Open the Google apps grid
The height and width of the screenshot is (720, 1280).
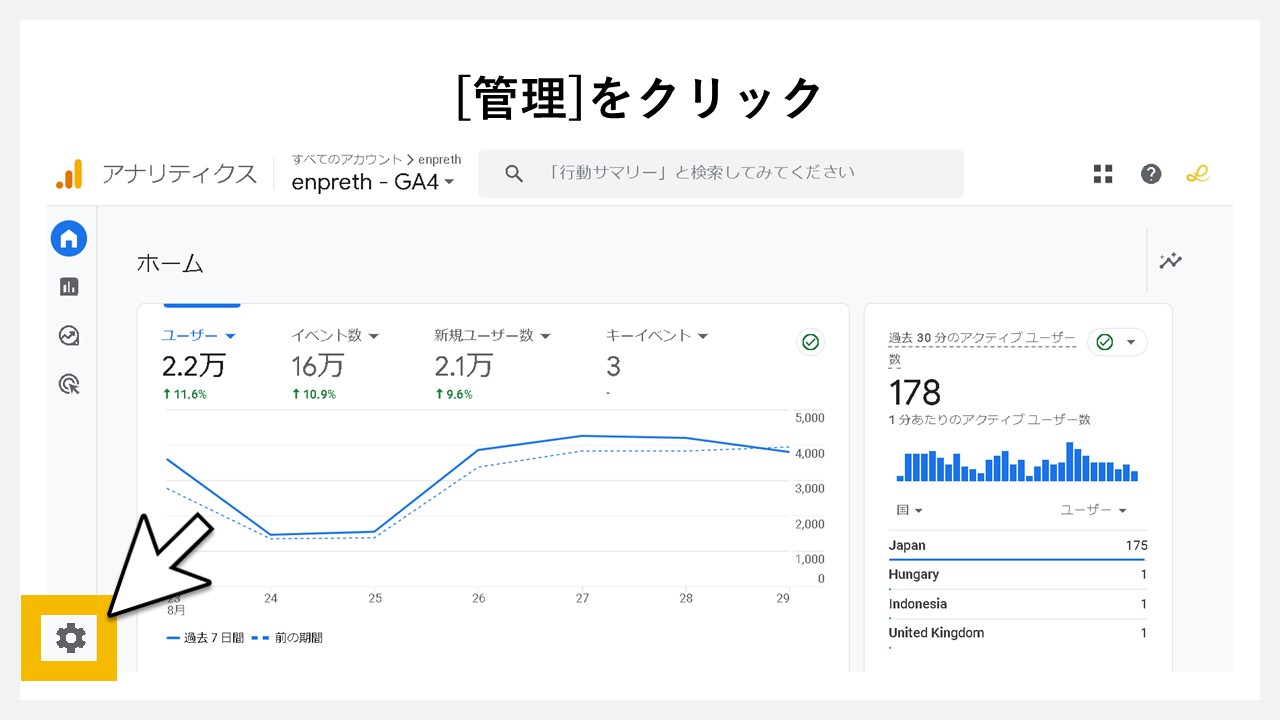point(1103,173)
